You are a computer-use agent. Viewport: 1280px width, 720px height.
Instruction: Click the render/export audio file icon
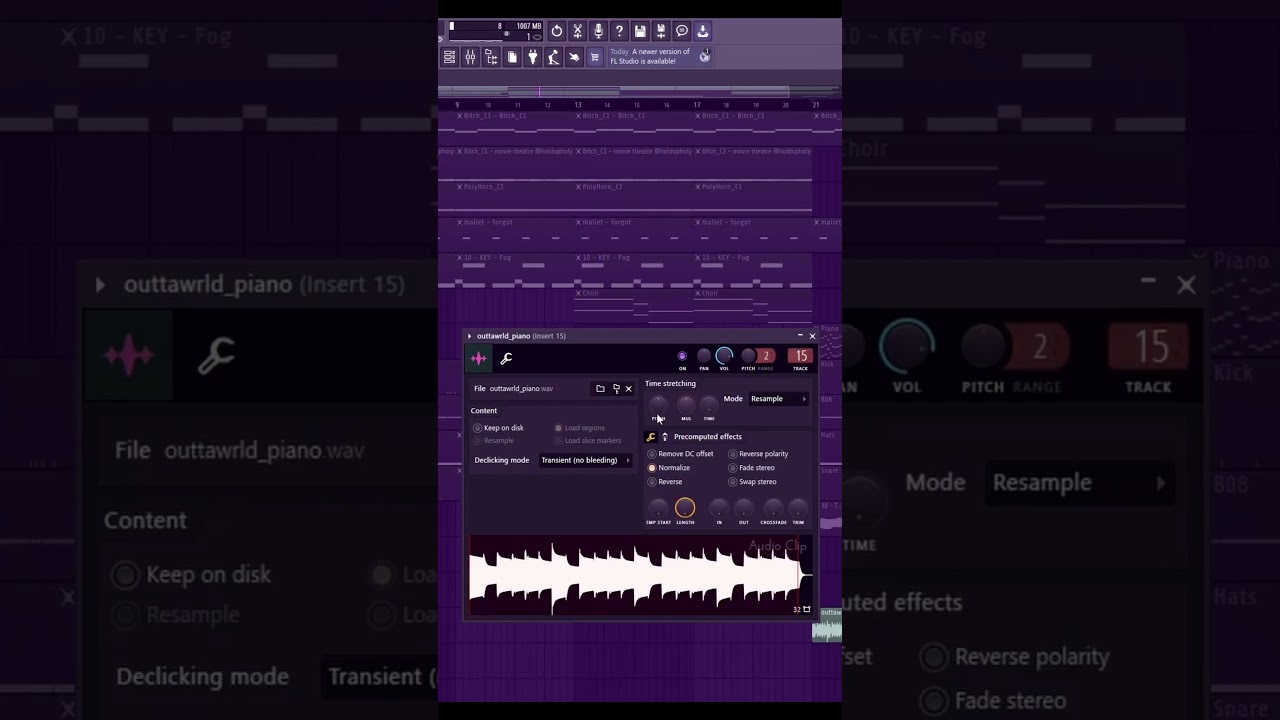point(661,31)
